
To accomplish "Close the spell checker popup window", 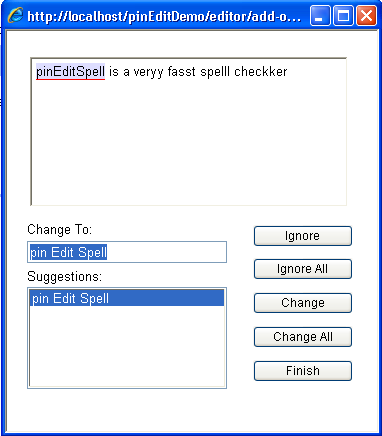I will [x=366, y=16].
